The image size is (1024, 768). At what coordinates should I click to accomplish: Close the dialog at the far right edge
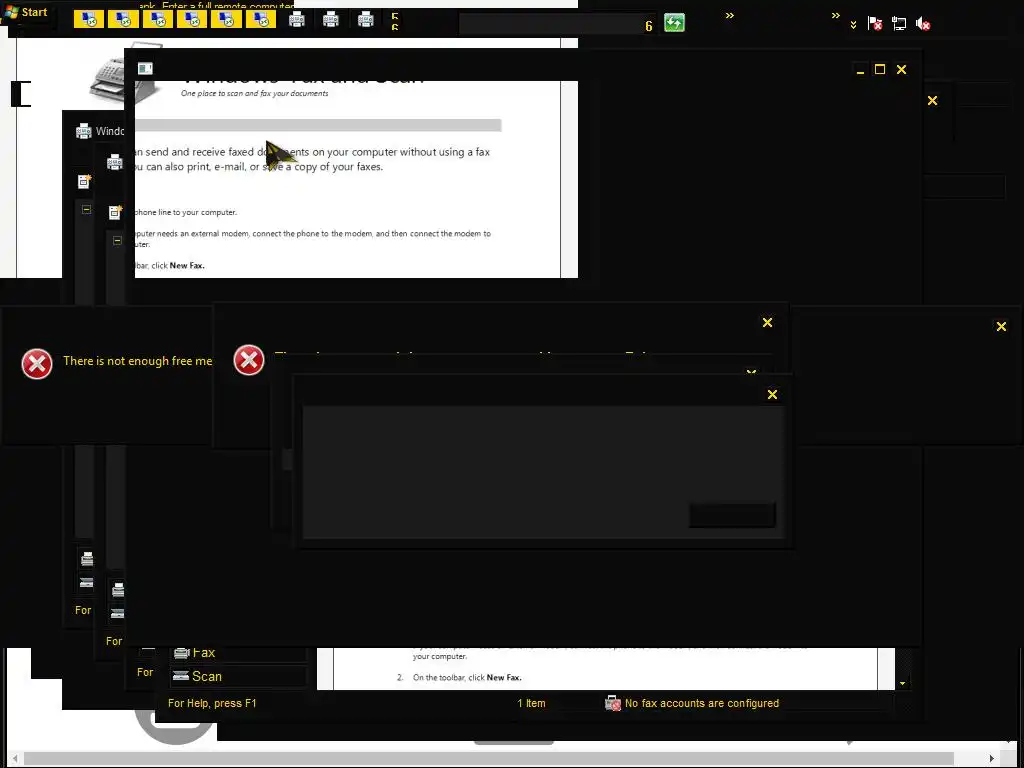pyautogui.click(x=1001, y=326)
